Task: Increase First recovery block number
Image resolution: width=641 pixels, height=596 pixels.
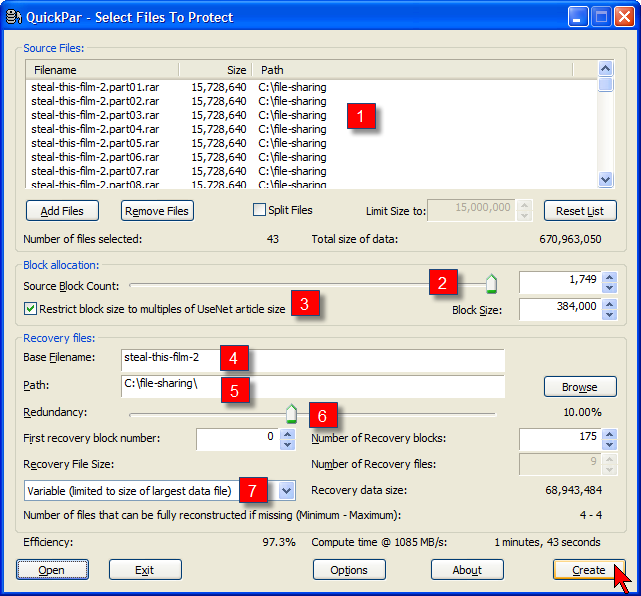Action: pos(287,434)
